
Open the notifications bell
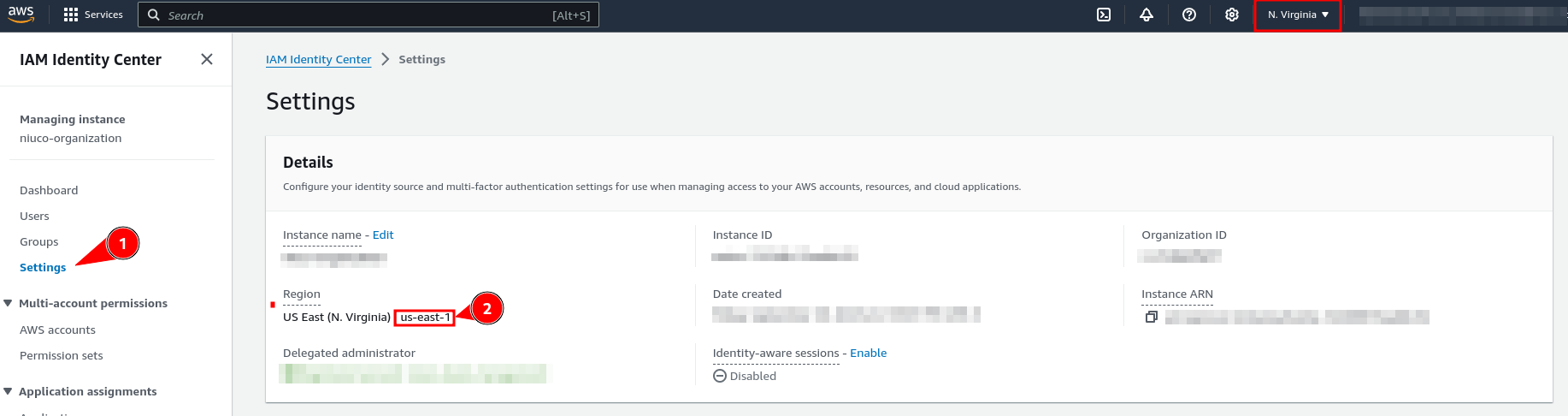pyautogui.click(x=1147, y=15)
